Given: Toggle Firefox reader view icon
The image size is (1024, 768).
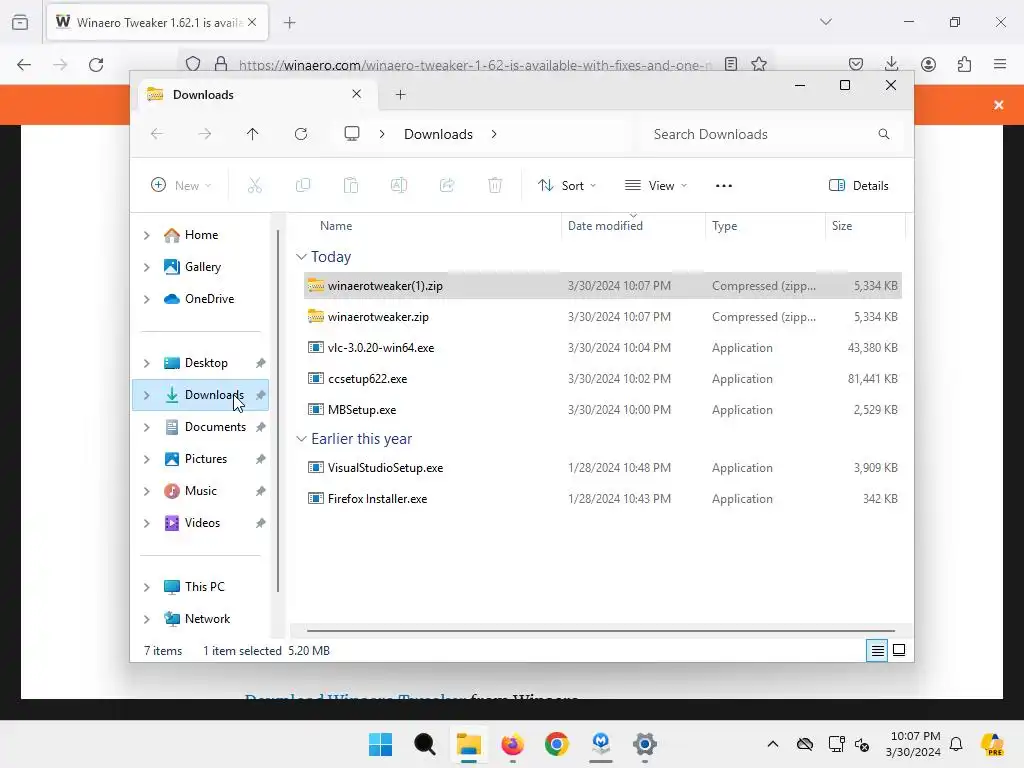Looking at the screenshot, I should pyautogui.click(x=731, y=64).
